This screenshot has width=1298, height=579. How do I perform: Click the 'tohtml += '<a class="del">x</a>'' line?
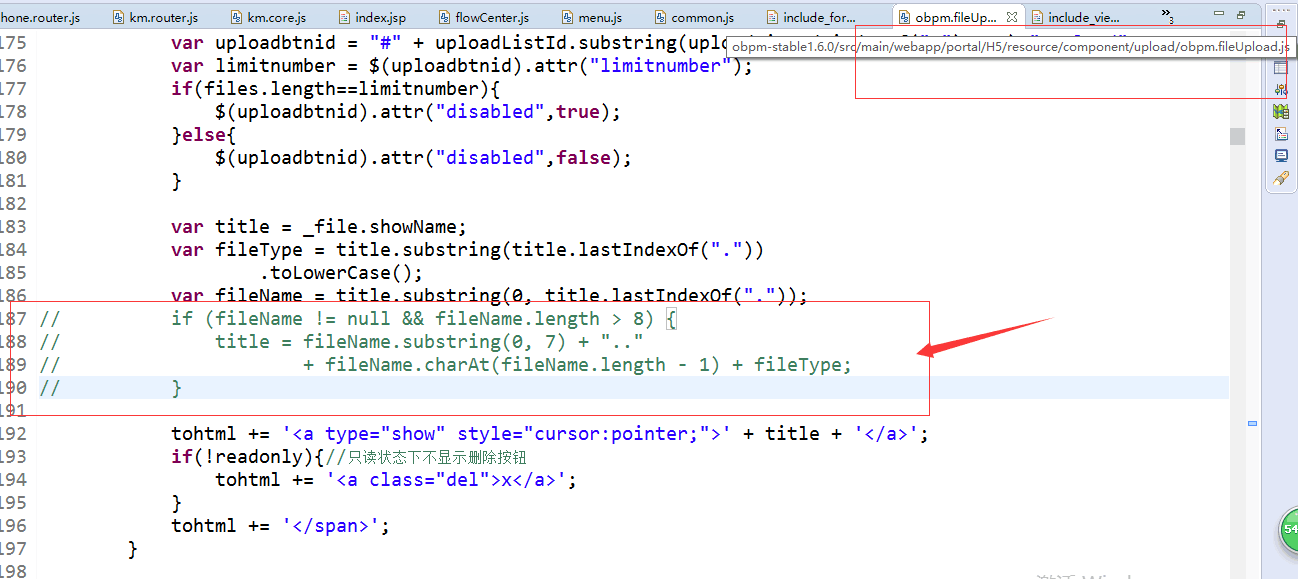click(395, 480)
